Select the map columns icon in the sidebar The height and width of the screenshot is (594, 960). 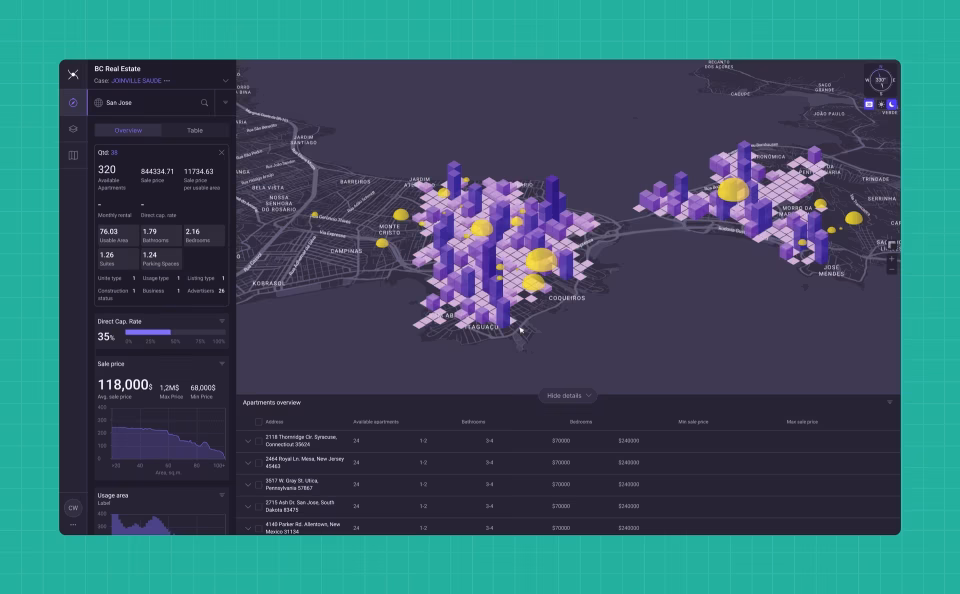click(73, 155)
